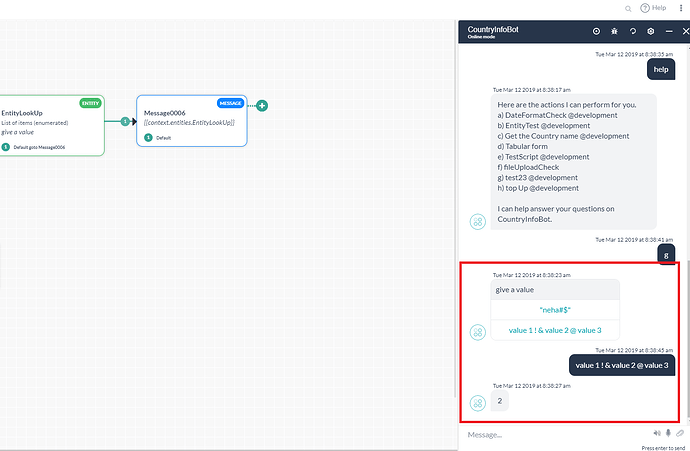The image size is (690, 451).
Task: Click the refresh conversation icon
Action: coord(633,32)
